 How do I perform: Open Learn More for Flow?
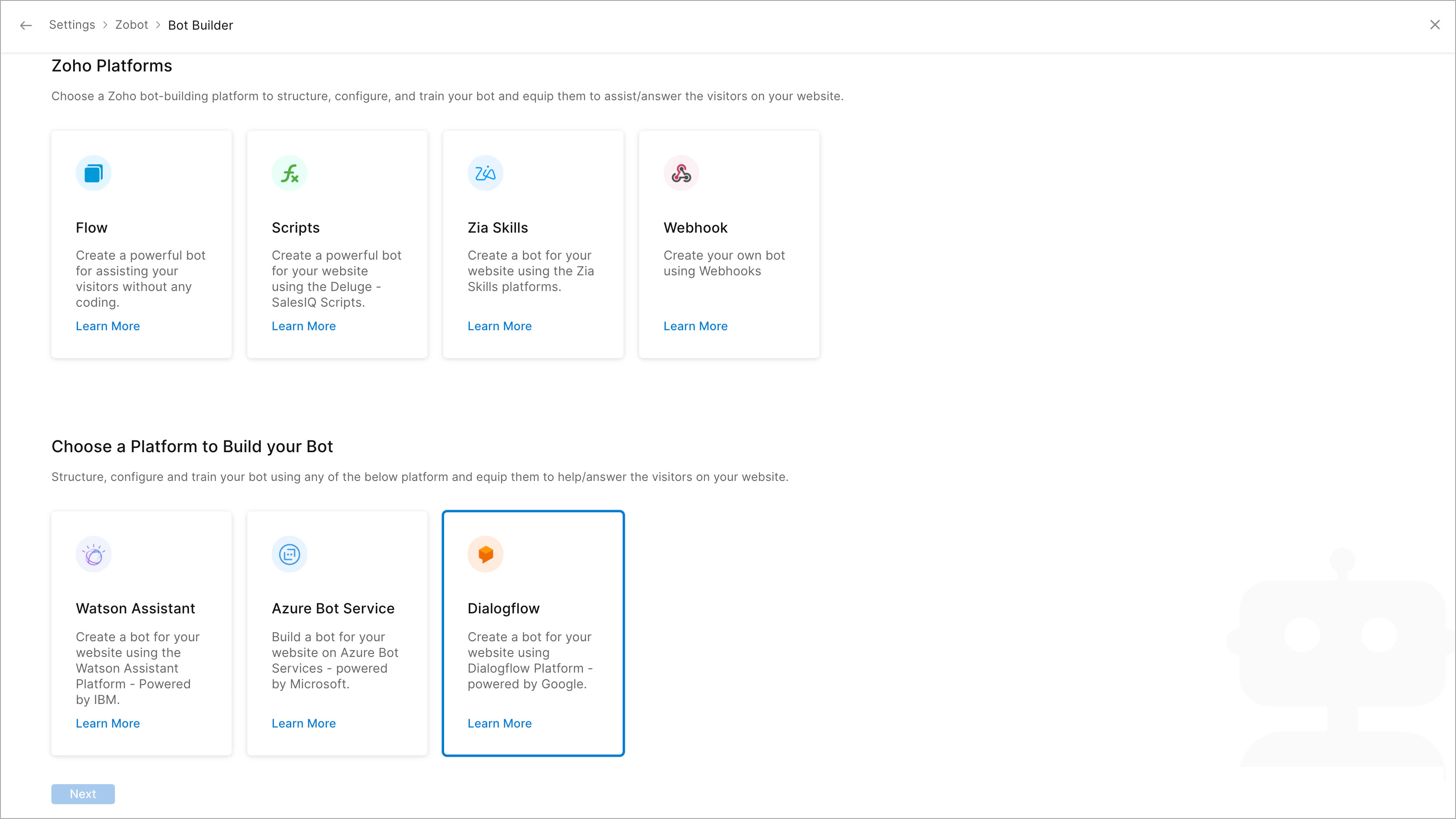[108, 326]
